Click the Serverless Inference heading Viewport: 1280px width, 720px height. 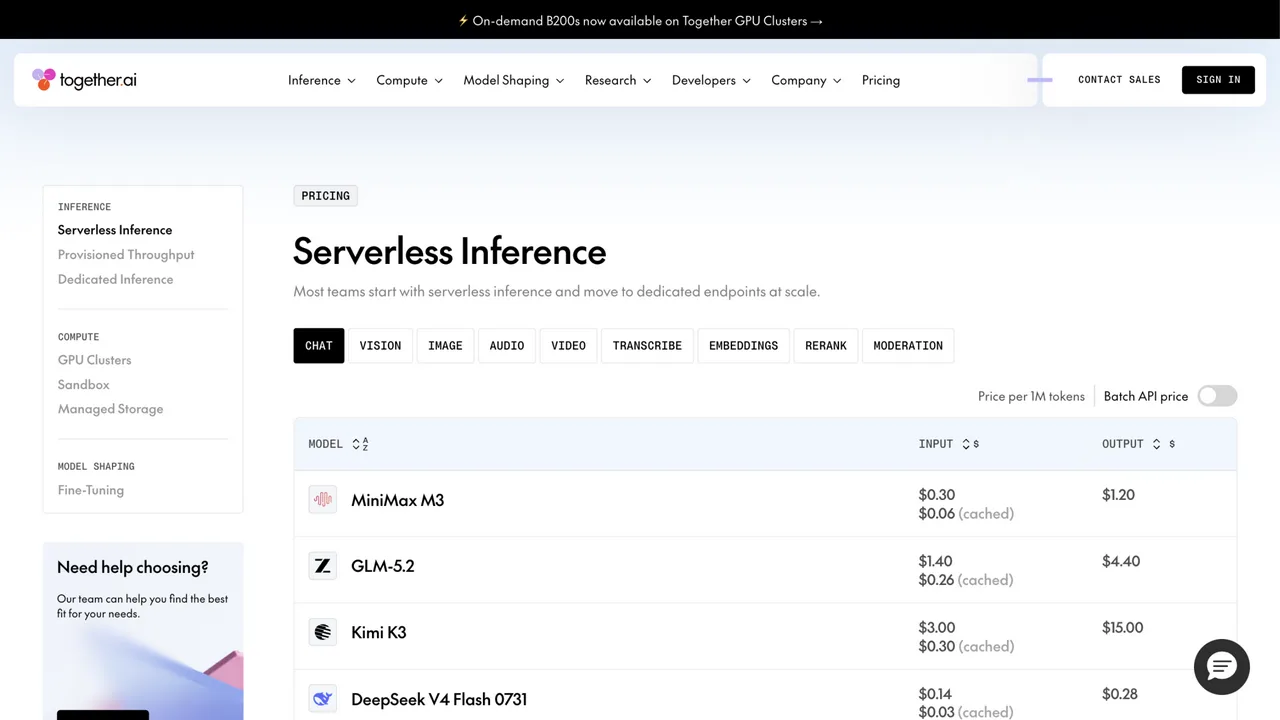(x=450, y=251)
